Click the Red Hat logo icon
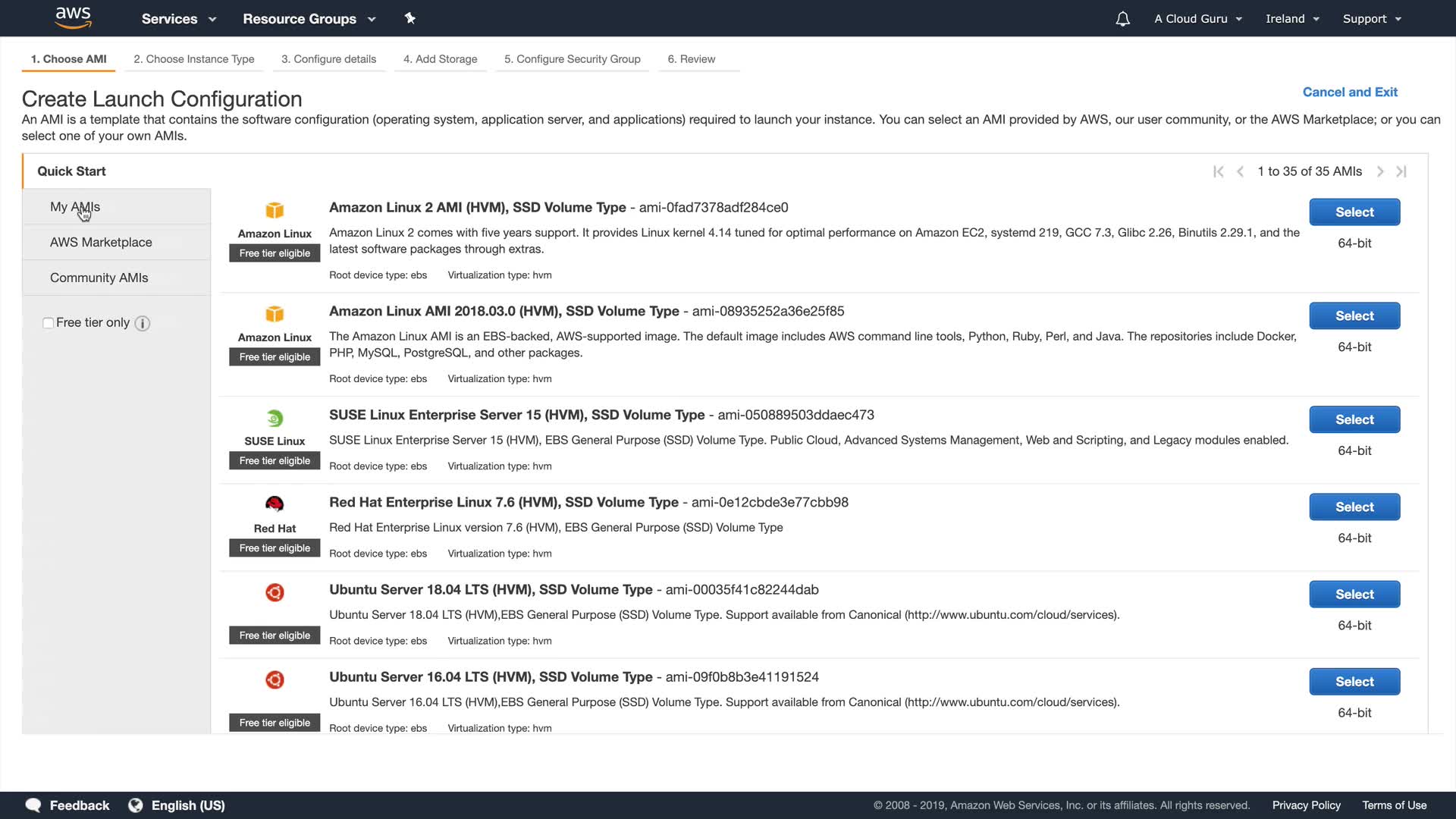 pos(275,504)
